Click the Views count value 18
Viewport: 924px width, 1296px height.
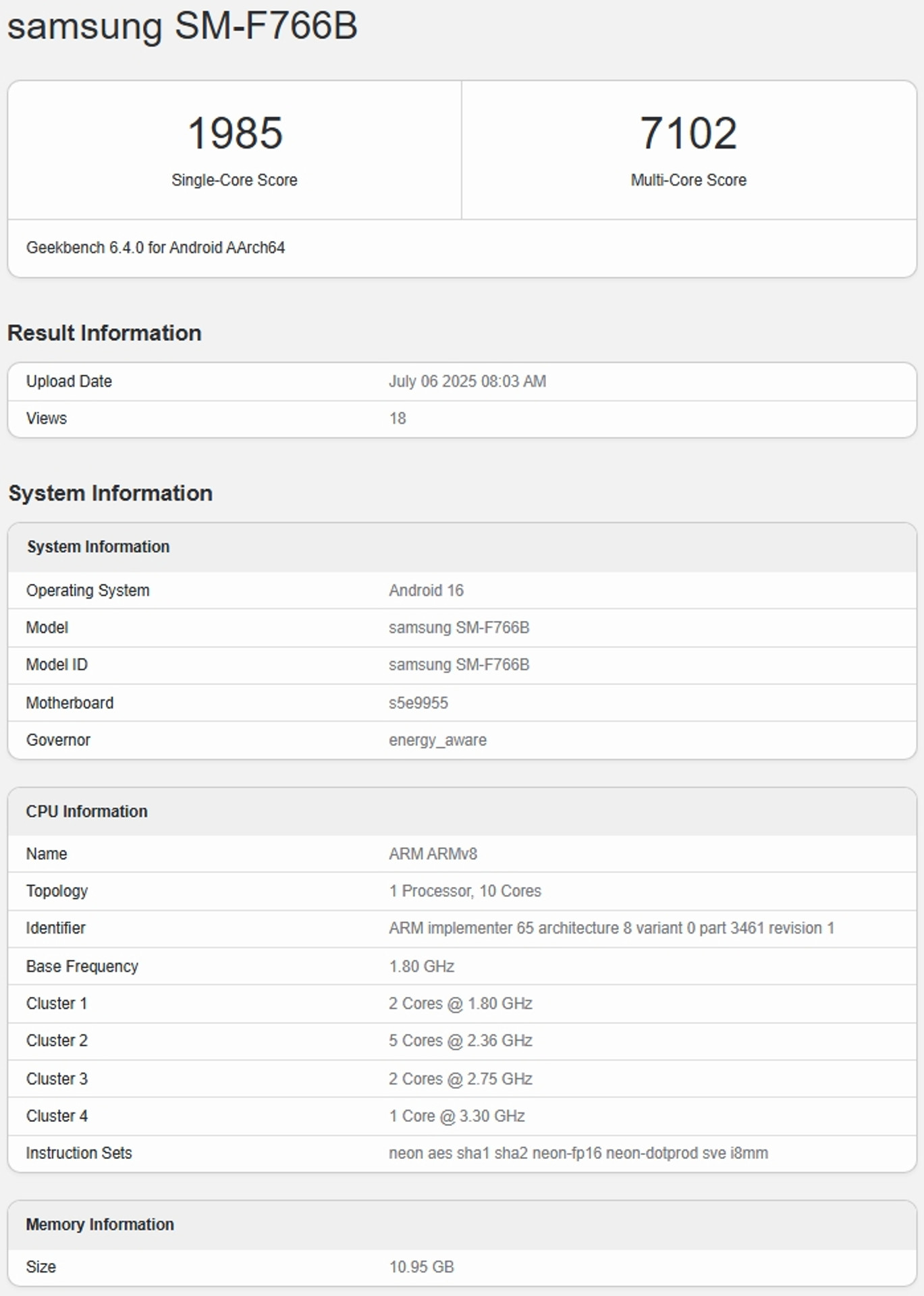point(398,418)
